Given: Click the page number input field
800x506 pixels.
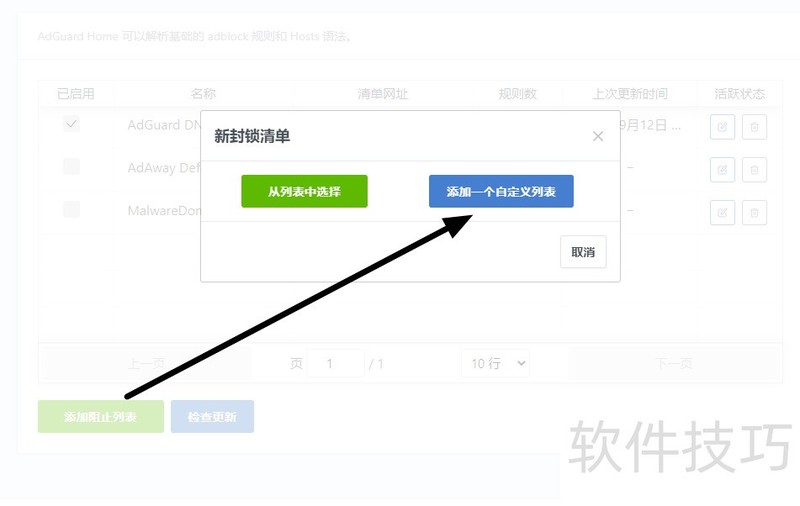Looking at the screenshot, I should (x=335, y=363).
